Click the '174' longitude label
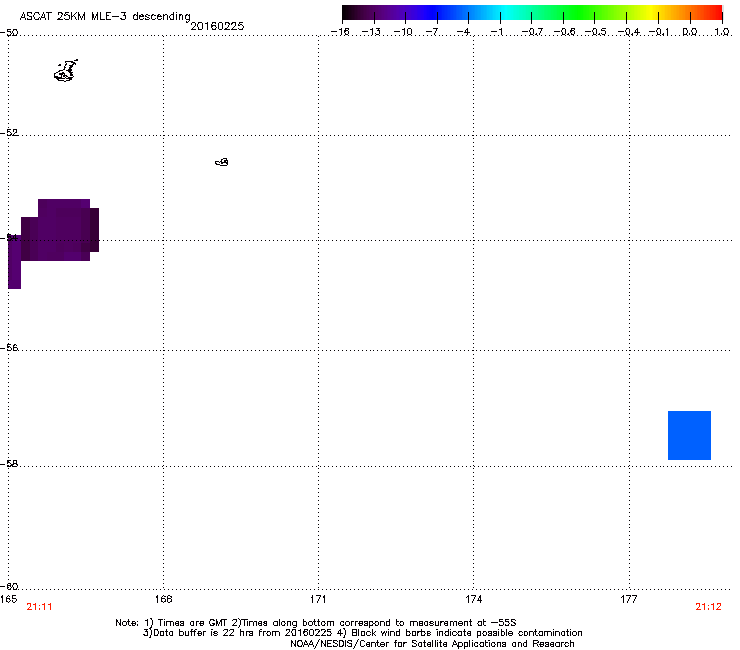The width and height of the screenshot is (740, 650). point(473,599)
